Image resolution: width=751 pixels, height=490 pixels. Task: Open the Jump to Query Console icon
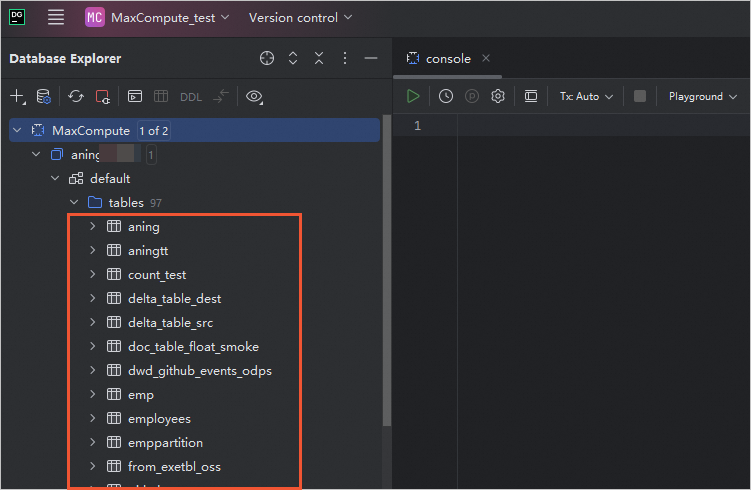135,96
